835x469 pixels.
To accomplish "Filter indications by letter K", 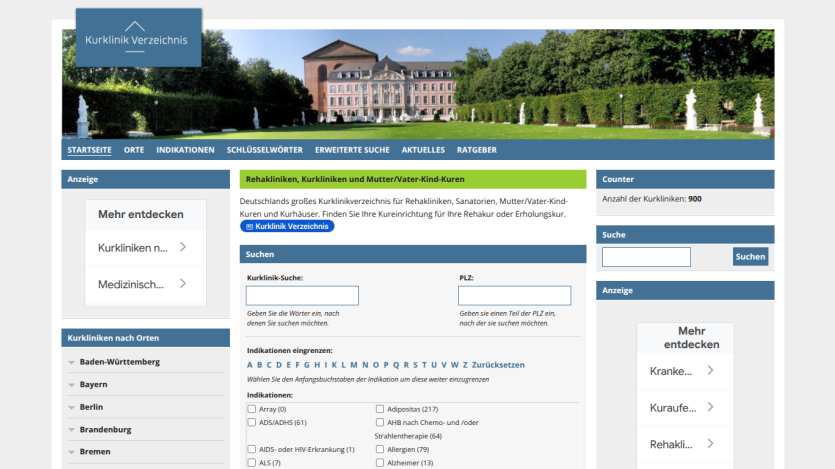I will tap(334, 365).
